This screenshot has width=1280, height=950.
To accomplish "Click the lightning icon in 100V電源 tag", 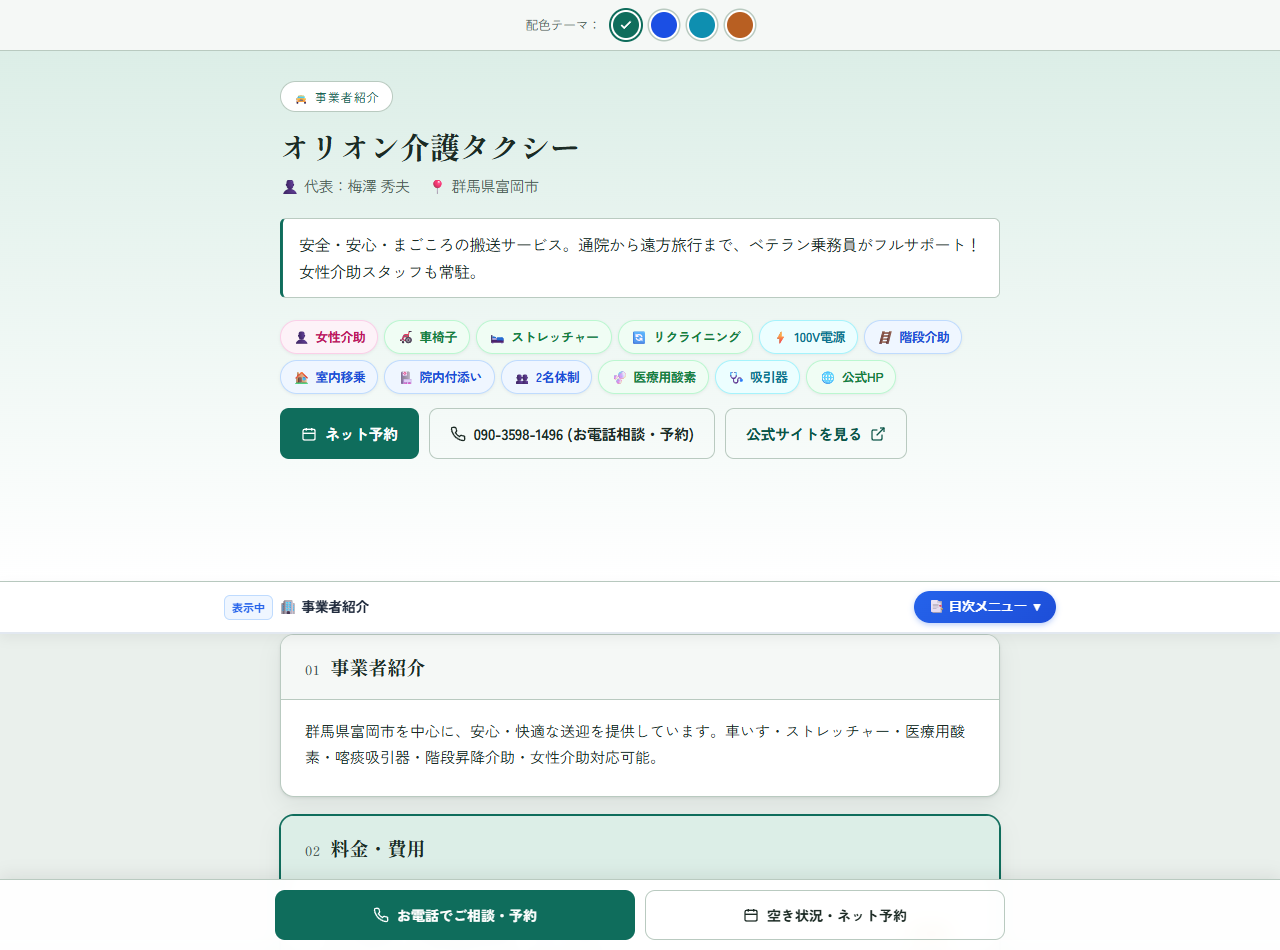I will [x=780, y=338].
